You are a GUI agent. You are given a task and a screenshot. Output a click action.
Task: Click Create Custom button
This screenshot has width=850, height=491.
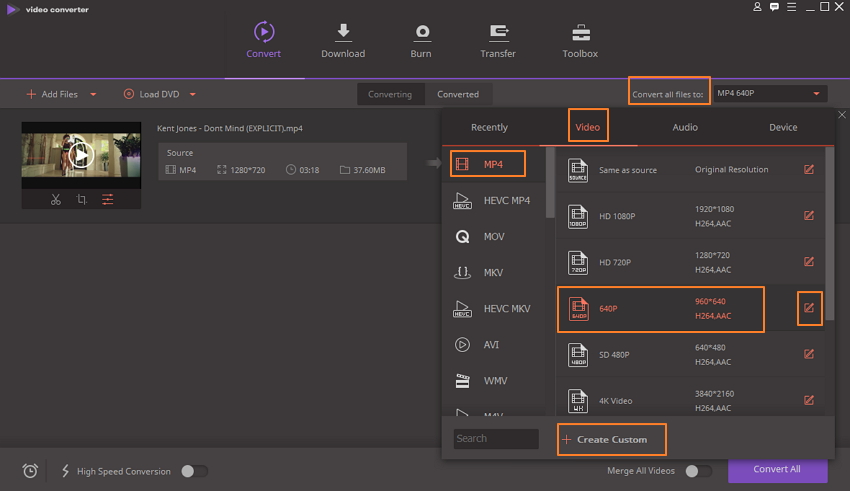pos(611,440)
